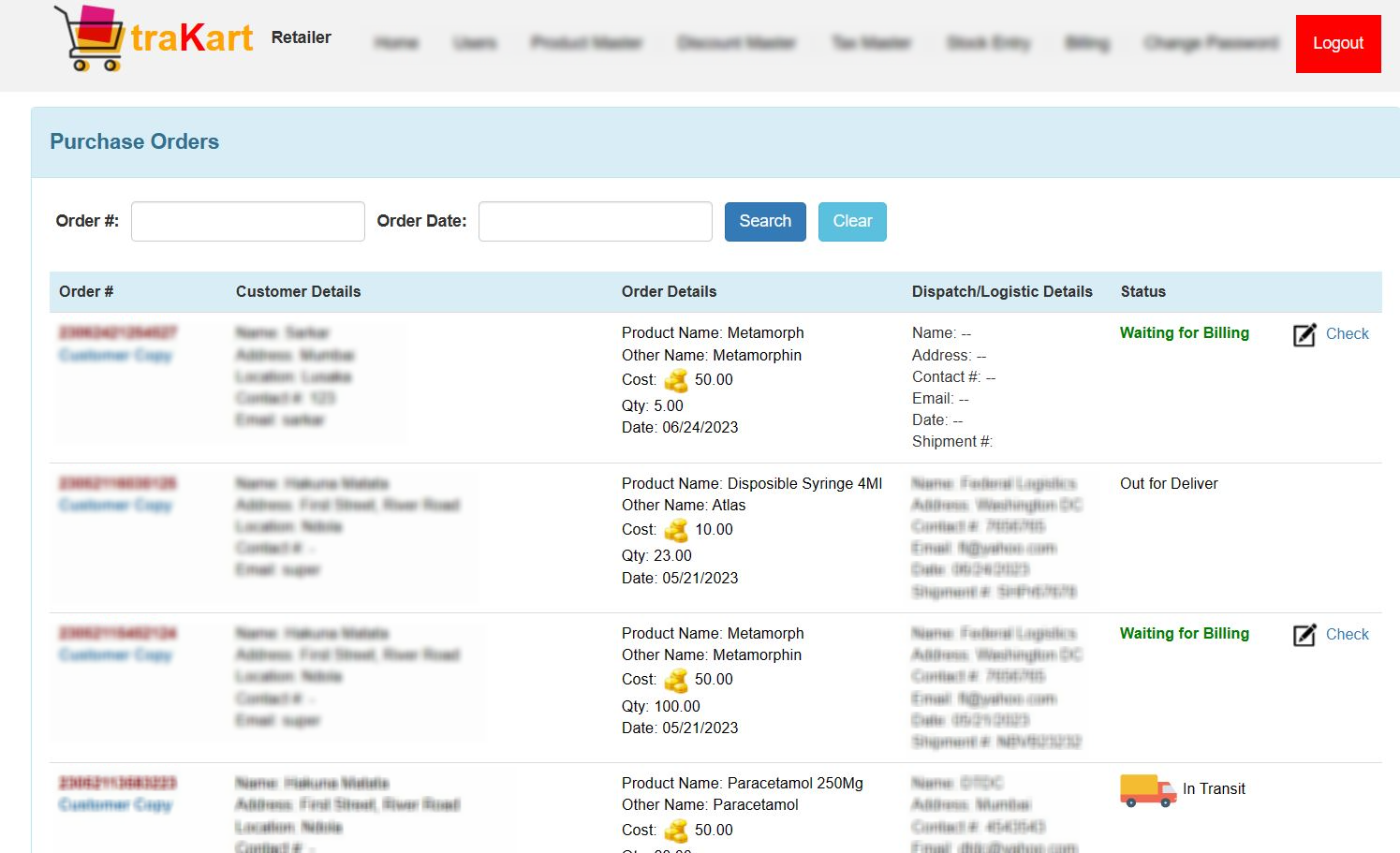This screenshot has height=853, width=1400.
Task: Click the edit icon in the Qty 100.00 order row
Action: pos(1304,636)
